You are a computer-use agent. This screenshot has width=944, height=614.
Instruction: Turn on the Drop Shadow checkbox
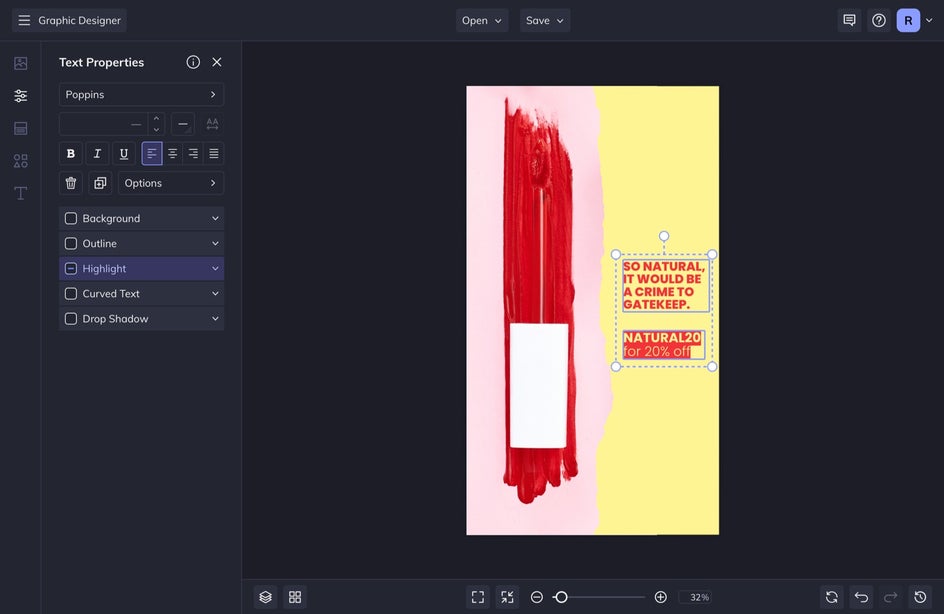coord(71,319)
